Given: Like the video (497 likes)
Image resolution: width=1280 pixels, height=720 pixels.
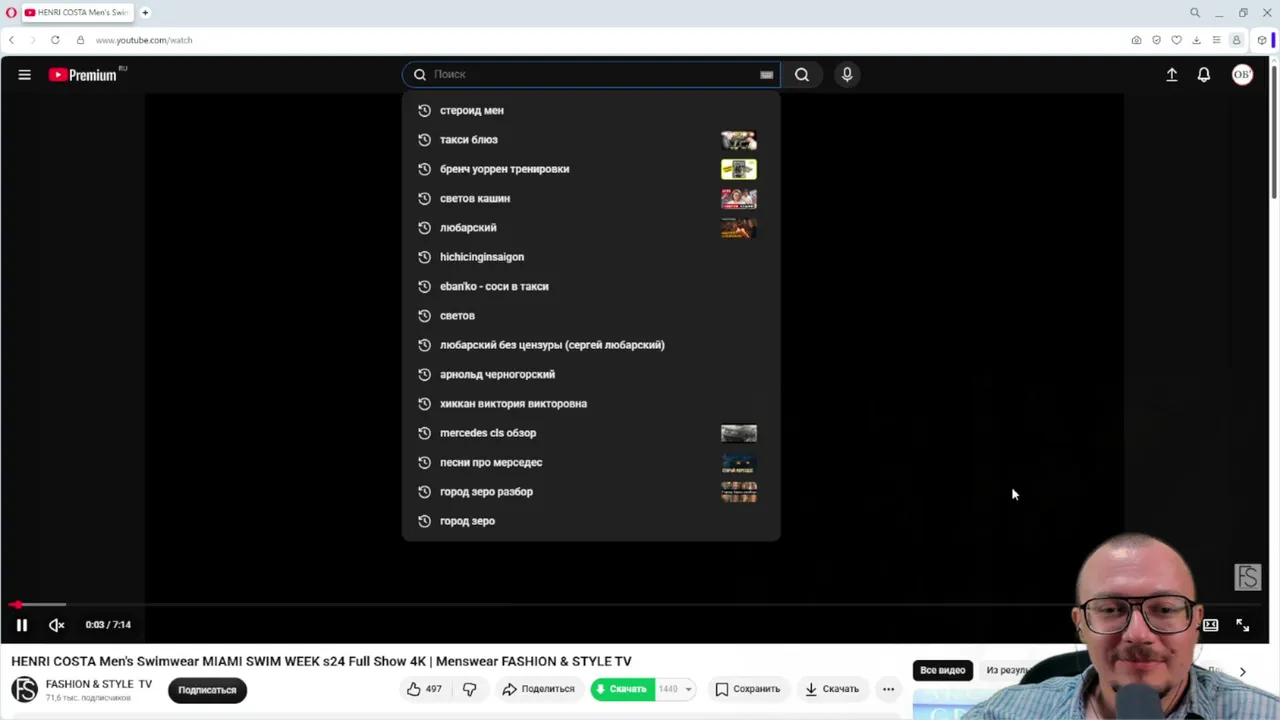Looking at the screenshot, I should 425,689.
